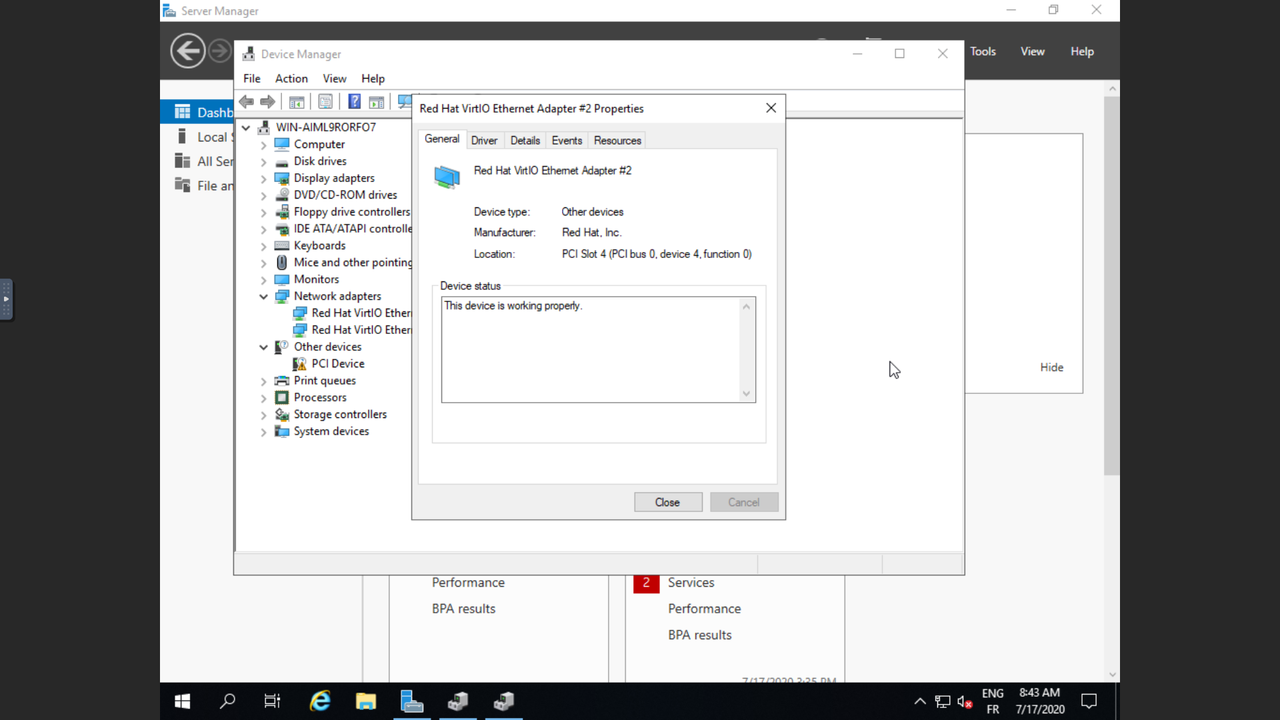Select the Processors category icon

coord(282,398)
